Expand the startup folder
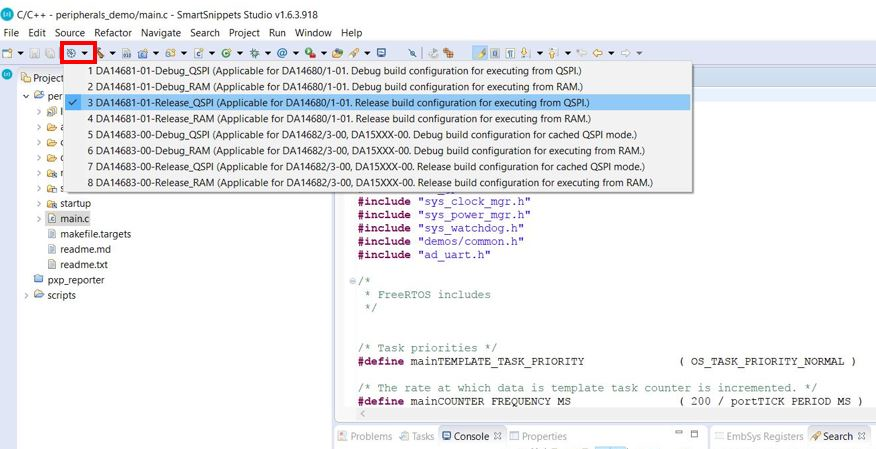 39,203
